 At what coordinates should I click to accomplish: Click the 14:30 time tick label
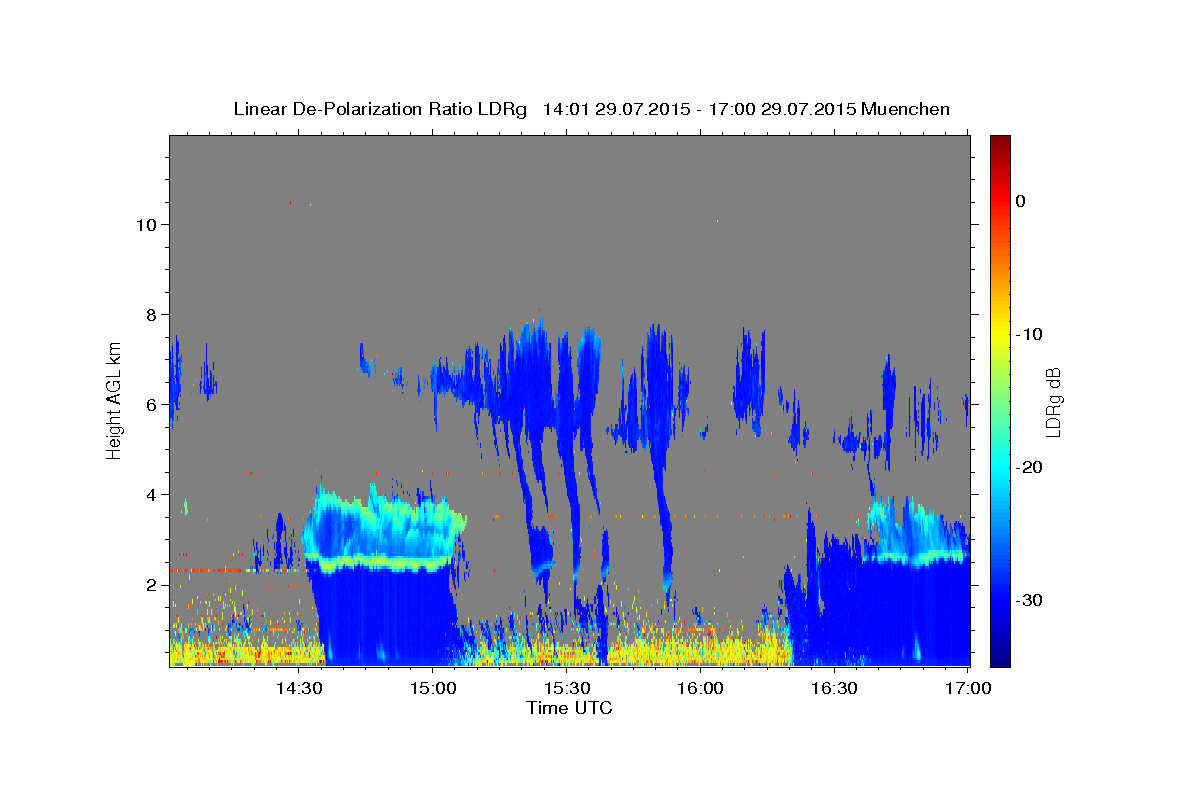point(298,689)
